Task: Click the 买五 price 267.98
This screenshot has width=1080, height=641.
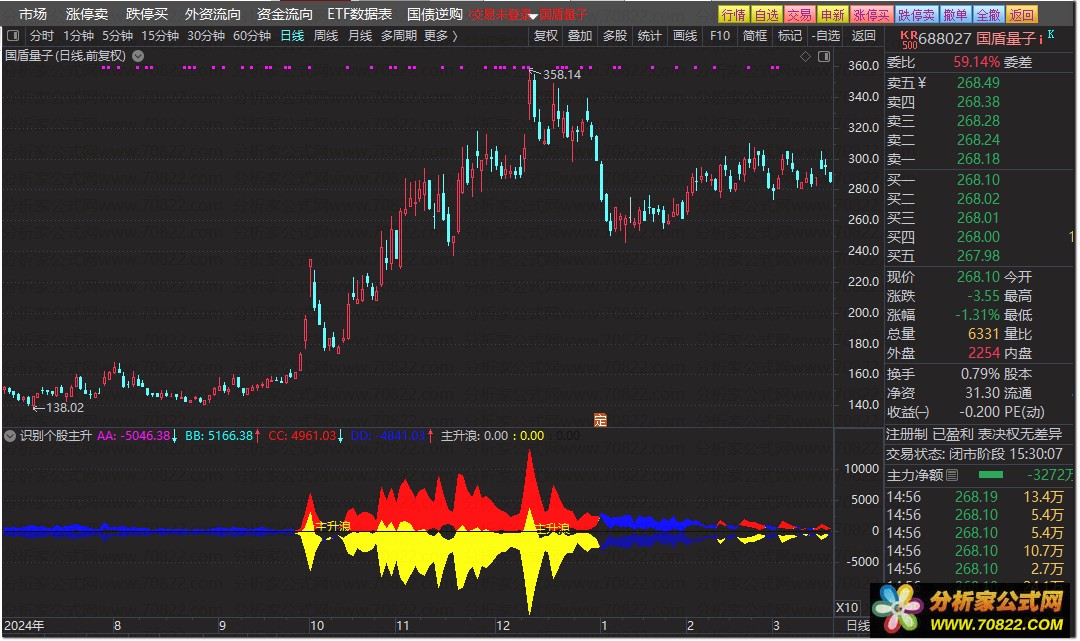Action: pos(978,256)
